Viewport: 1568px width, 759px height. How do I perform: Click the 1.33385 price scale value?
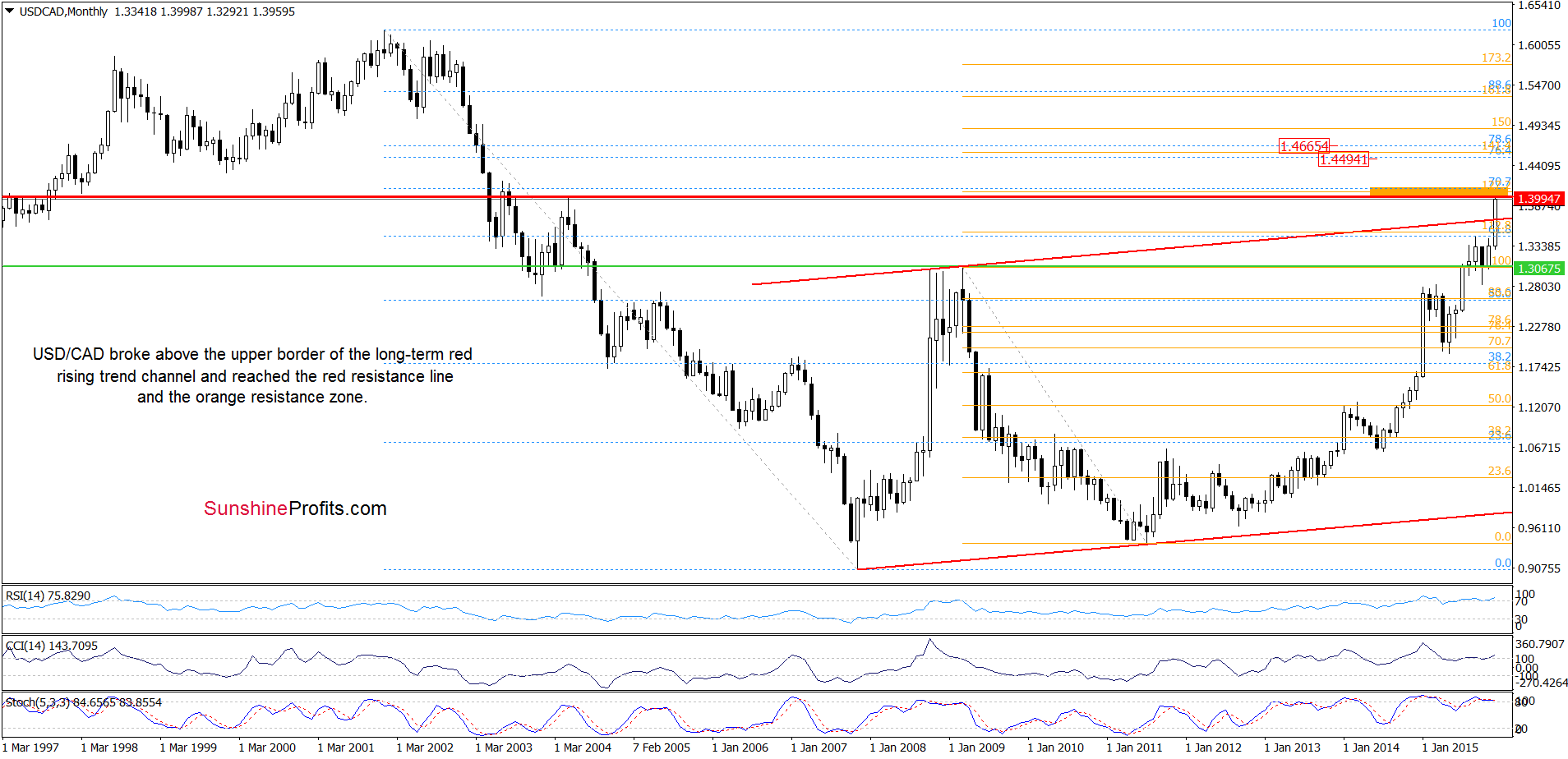point(1538,246)
